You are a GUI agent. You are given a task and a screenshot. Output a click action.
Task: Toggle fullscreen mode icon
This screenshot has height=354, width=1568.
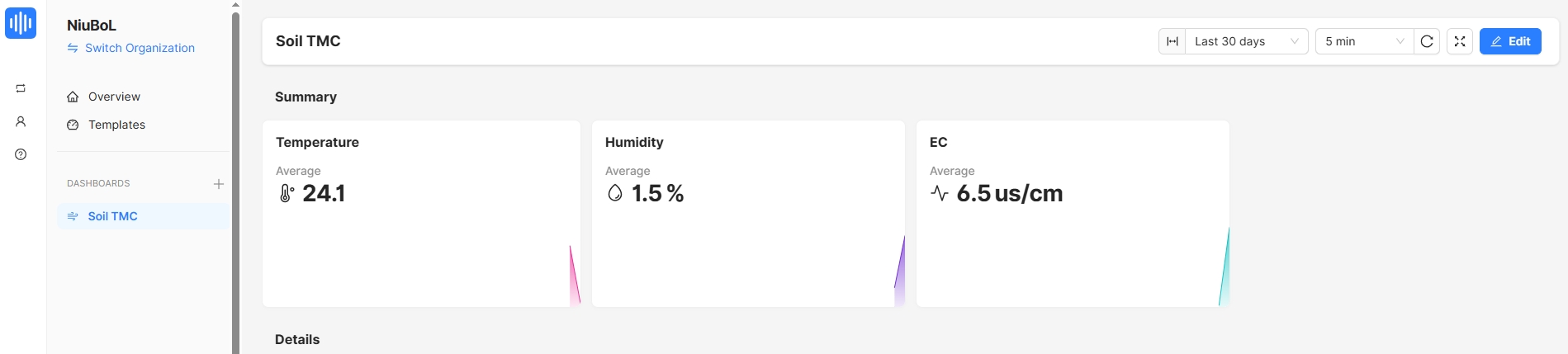click(x=1459, y=41)
